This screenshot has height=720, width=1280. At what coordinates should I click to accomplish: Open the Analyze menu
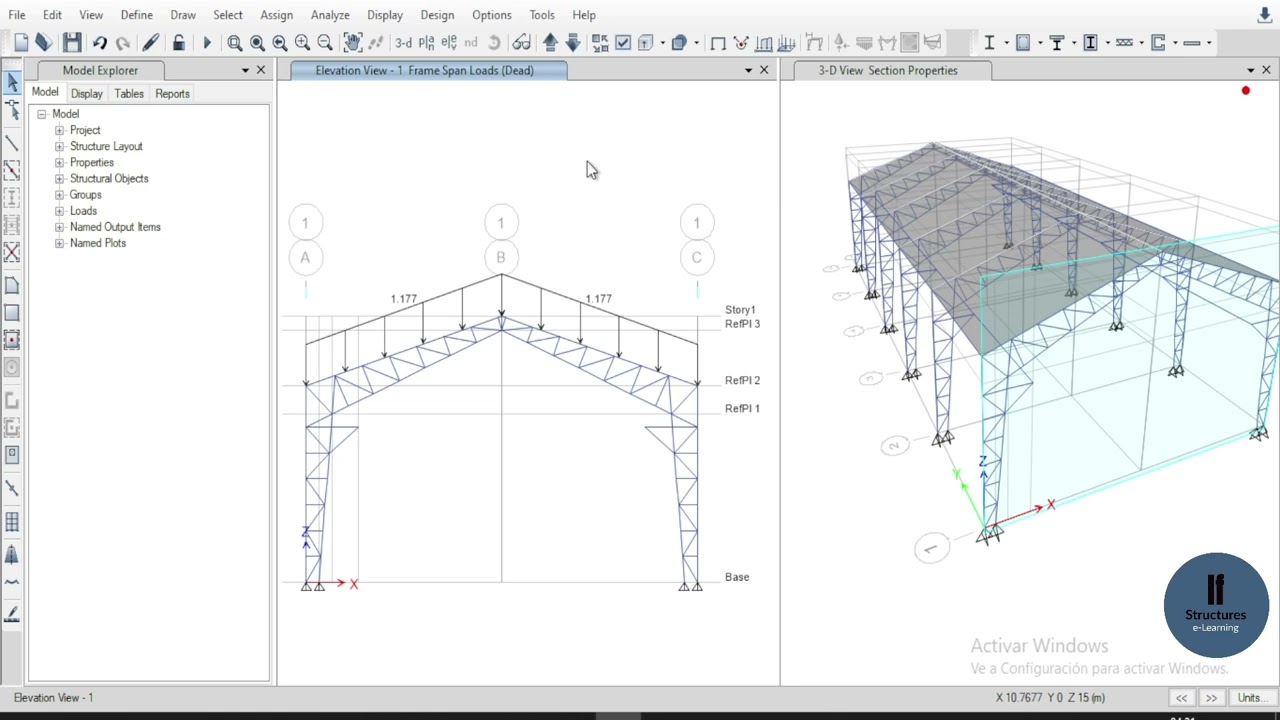tap(329, 15)
